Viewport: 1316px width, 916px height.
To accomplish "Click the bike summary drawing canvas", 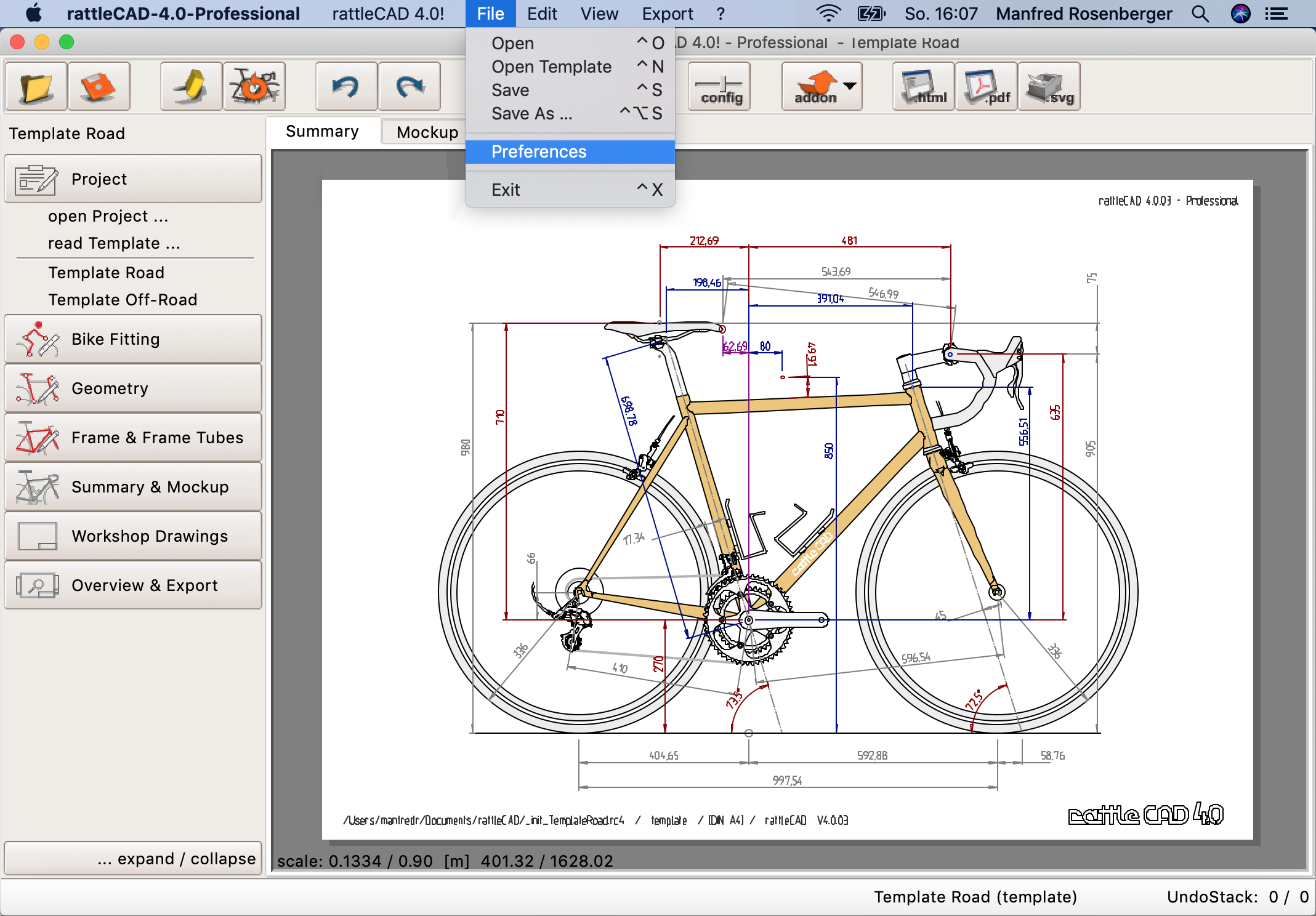I will click(787, 509).
